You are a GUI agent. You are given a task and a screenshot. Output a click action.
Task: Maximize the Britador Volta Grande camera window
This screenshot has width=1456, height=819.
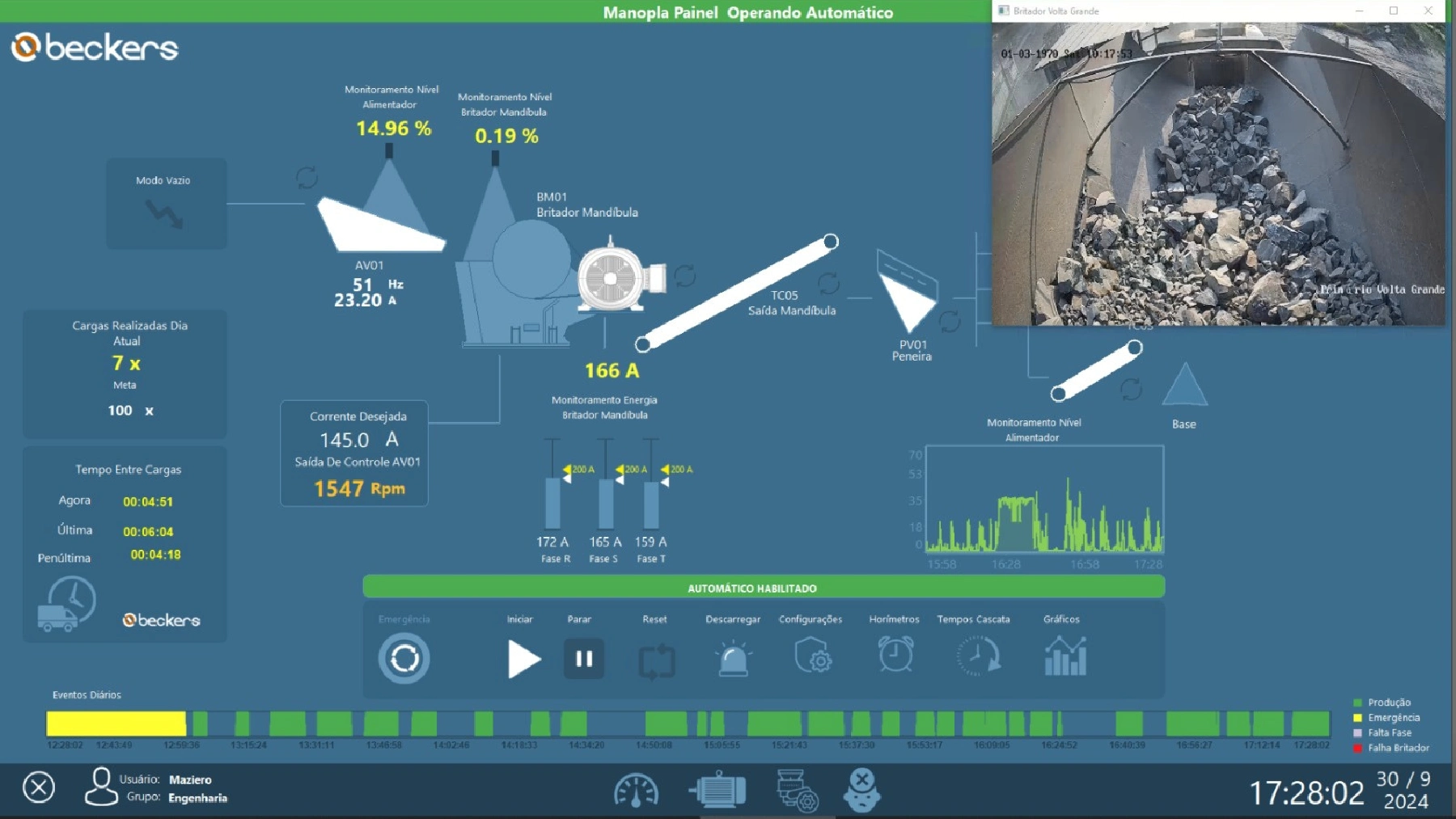click(x=1394, y=11)
